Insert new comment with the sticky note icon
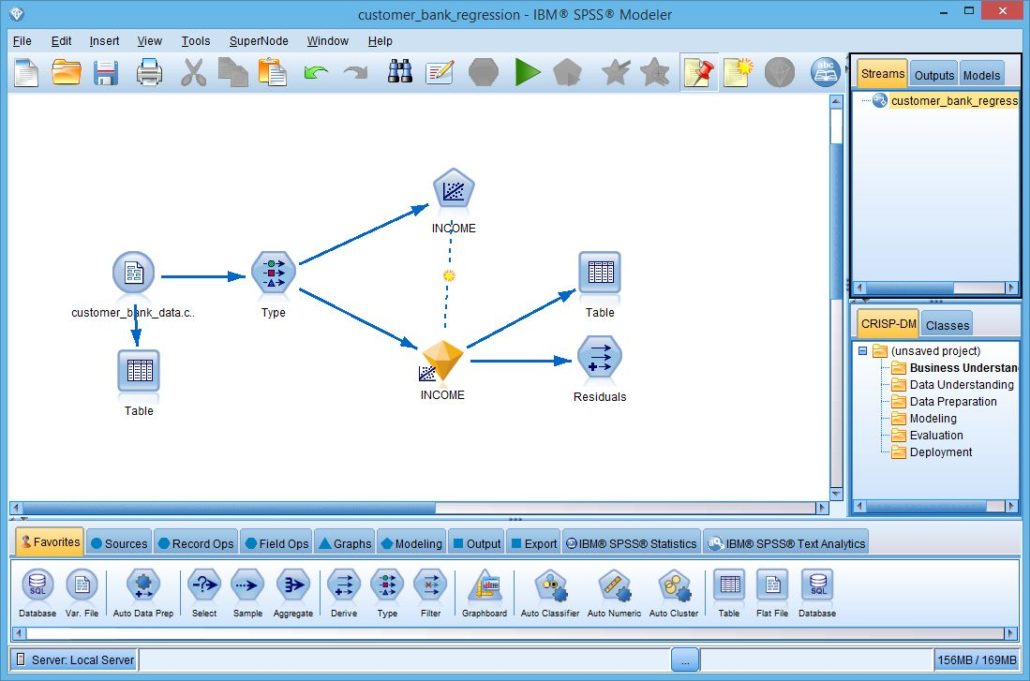This screenshot has height=681, width=1030. coord(738,72)
